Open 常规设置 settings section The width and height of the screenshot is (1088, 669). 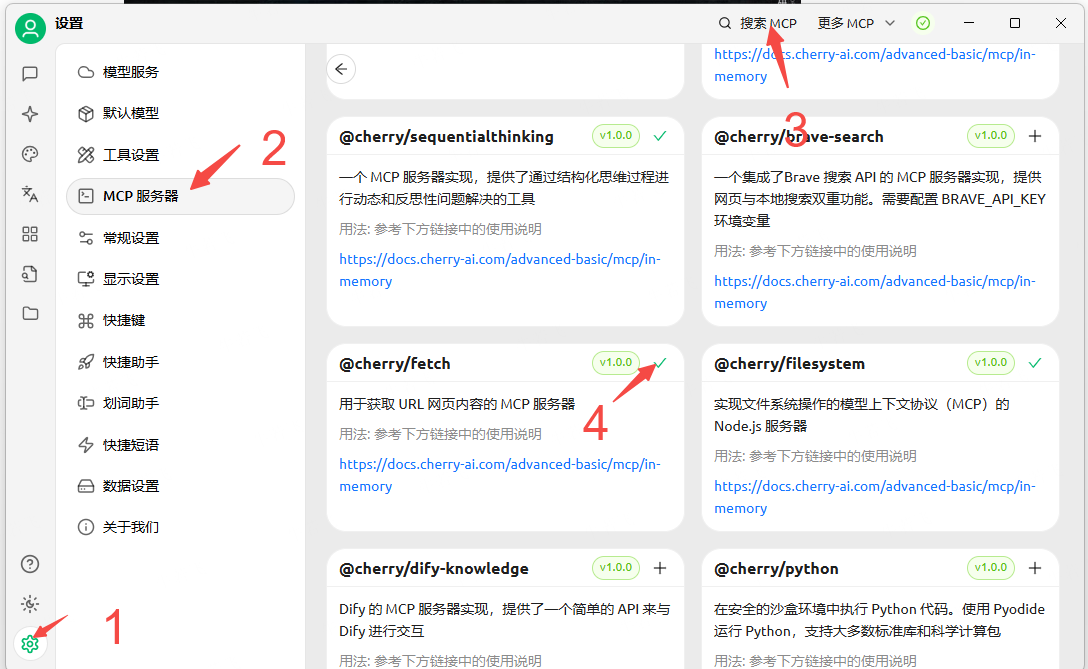coord(180,238)
